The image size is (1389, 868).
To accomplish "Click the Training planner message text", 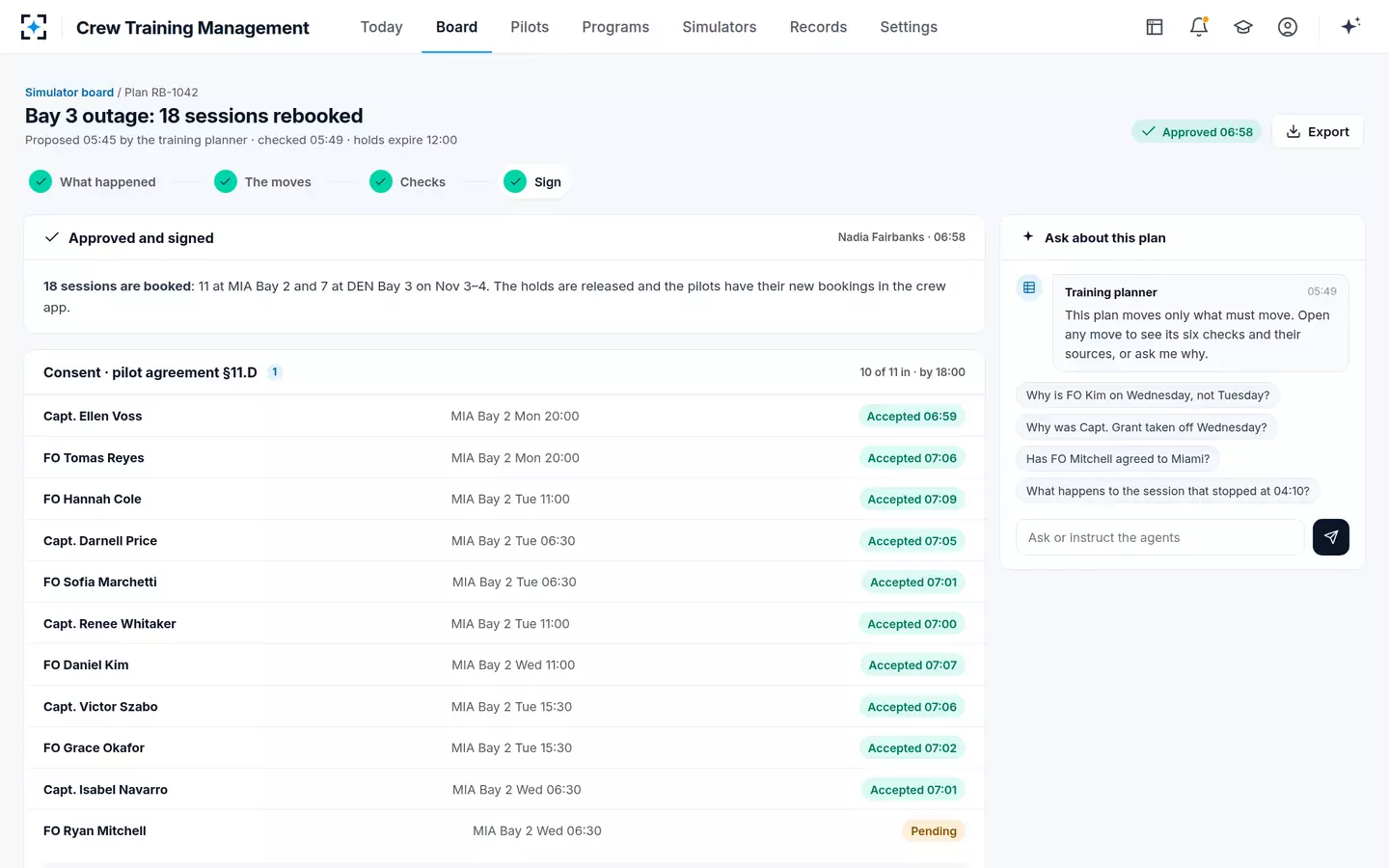I will pyautogui.click(x=1197, y=335).
